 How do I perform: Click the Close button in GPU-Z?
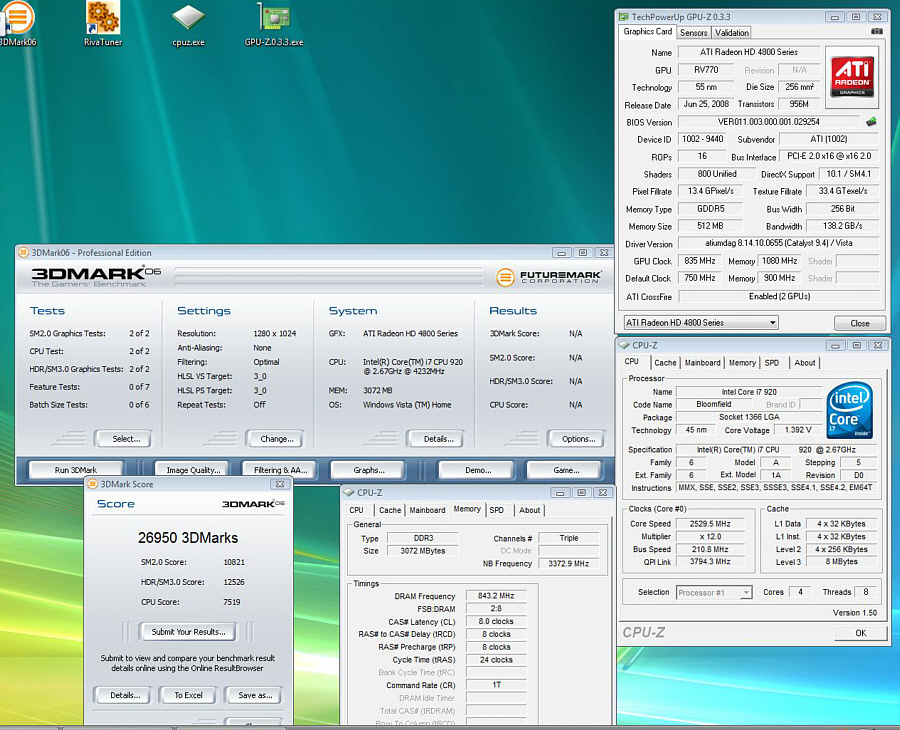859,323
